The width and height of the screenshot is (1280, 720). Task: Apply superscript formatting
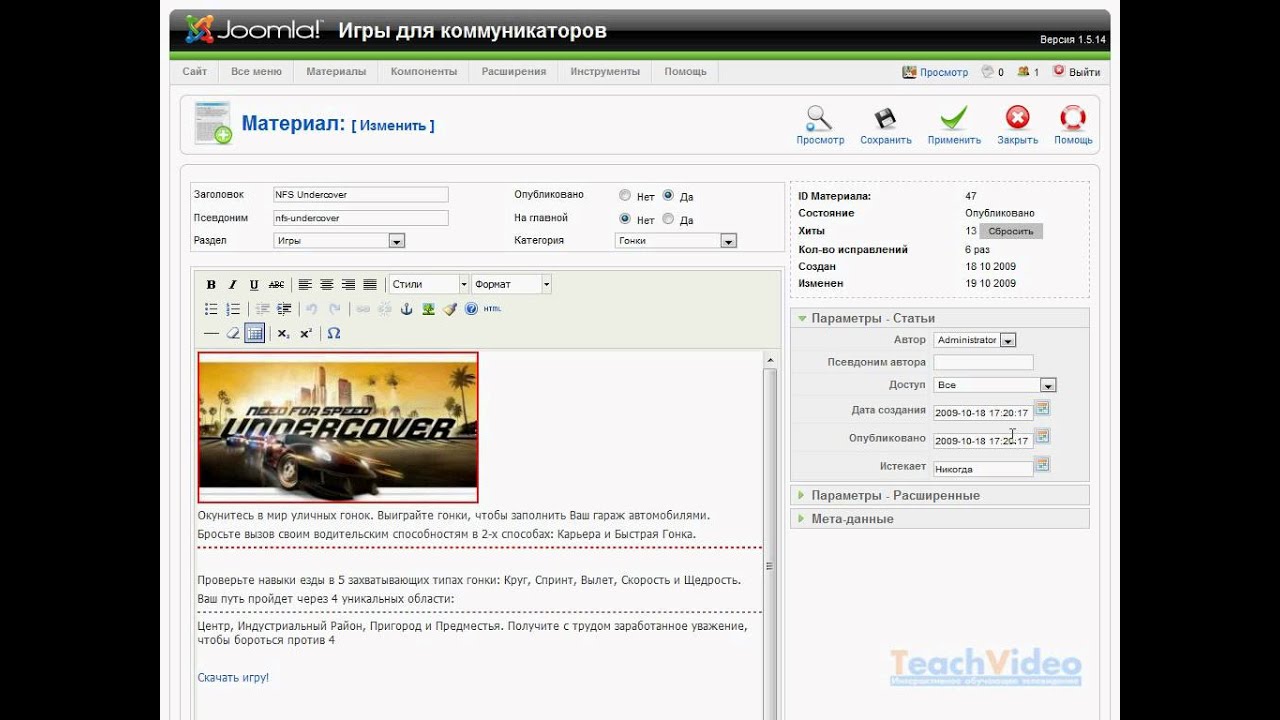[x=305, y=333]
